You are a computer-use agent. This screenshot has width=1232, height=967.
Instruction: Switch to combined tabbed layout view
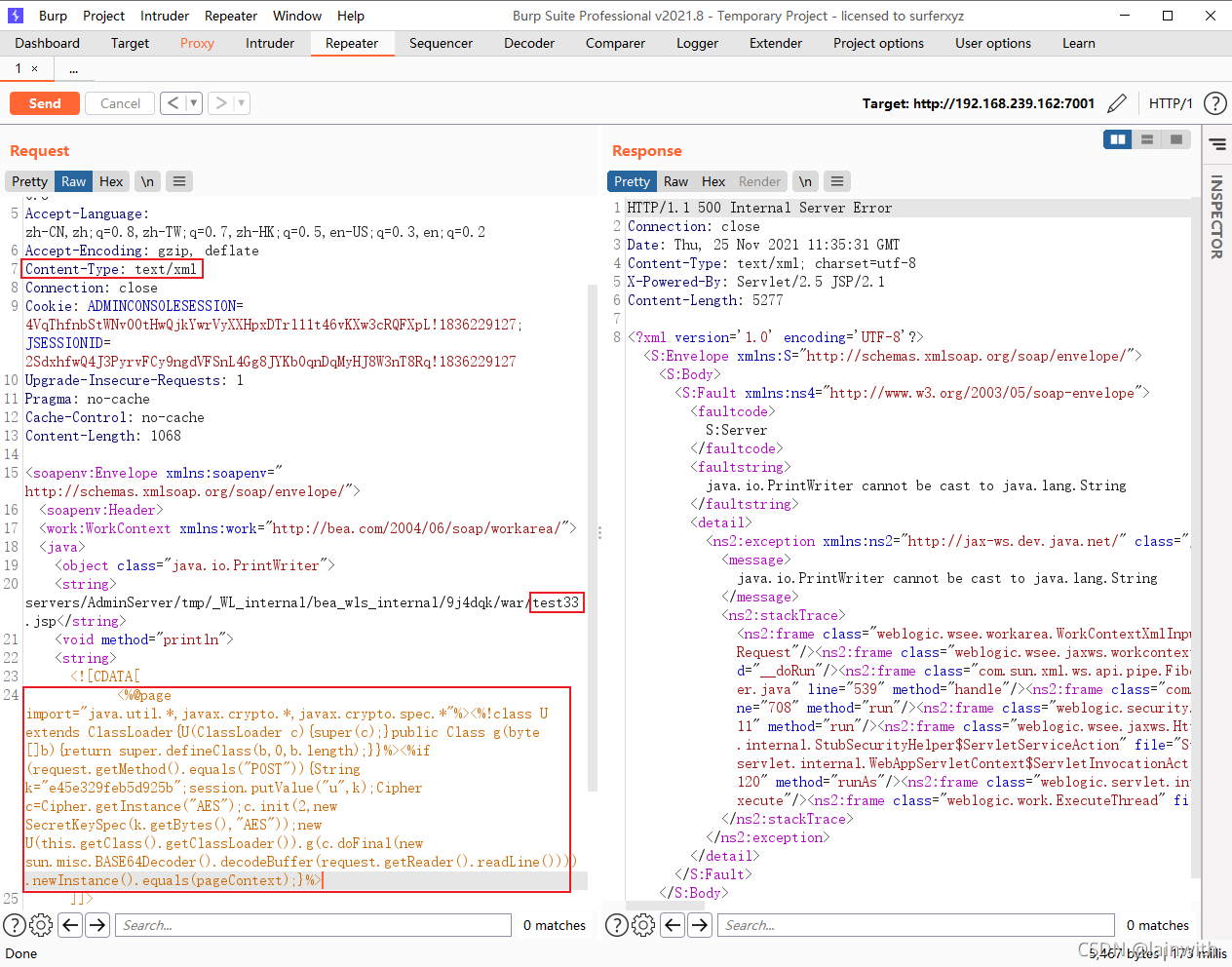pos(1176,139)
